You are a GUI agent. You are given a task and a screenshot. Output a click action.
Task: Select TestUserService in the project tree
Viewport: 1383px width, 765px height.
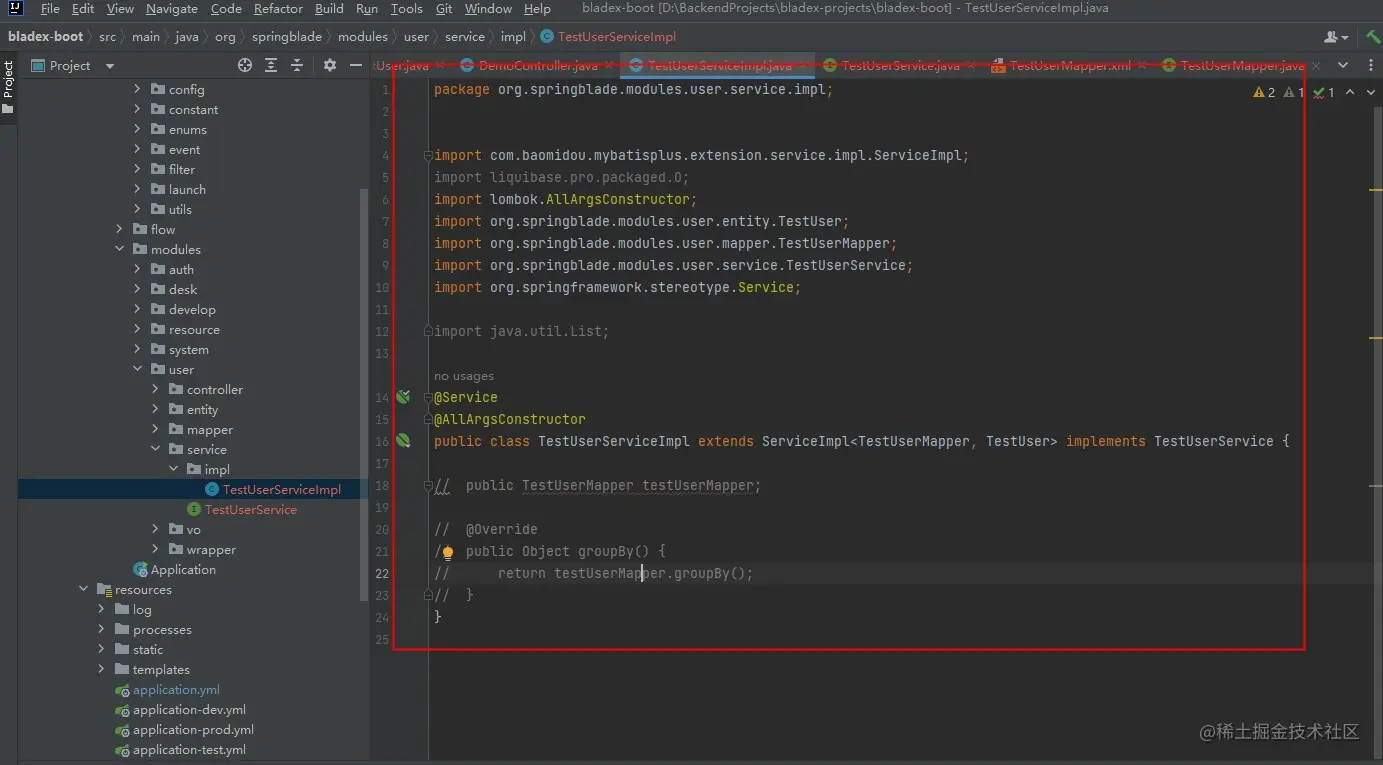pos(250,510)
